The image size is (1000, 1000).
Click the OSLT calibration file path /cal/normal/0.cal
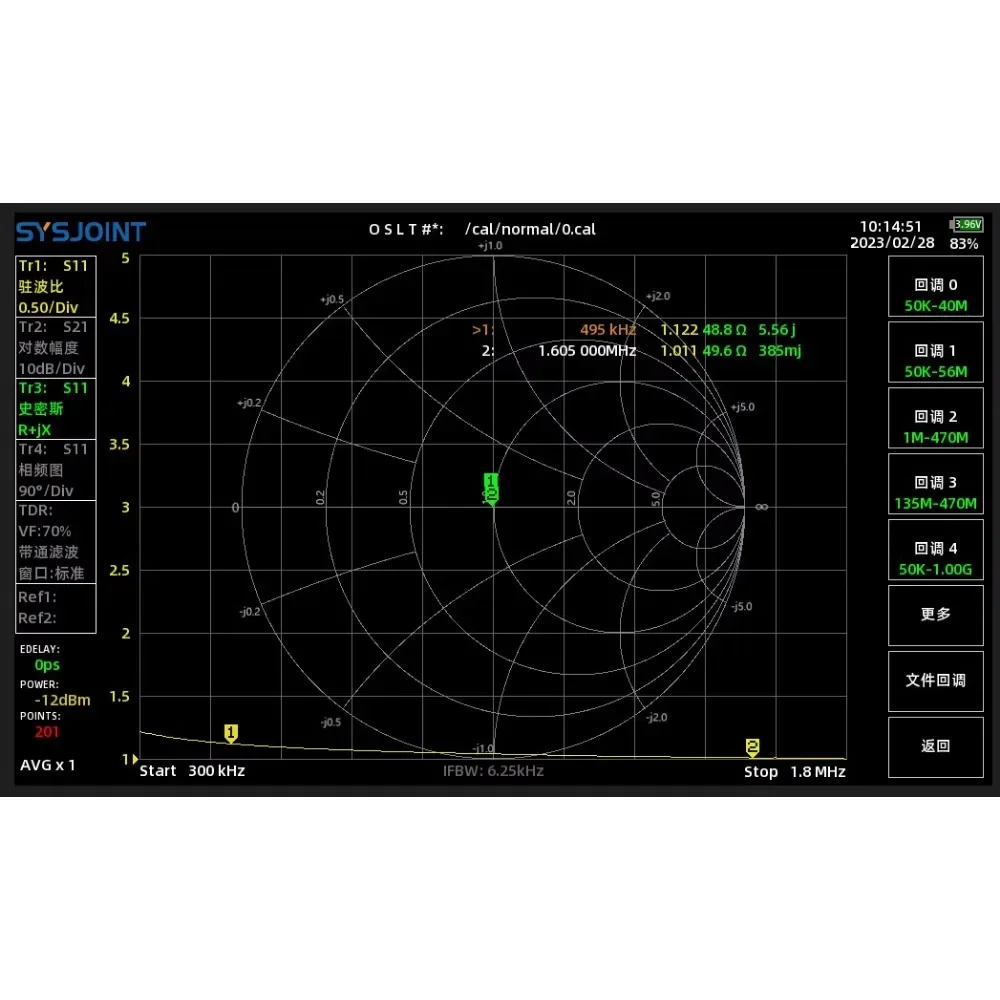(x=530, y=230)
